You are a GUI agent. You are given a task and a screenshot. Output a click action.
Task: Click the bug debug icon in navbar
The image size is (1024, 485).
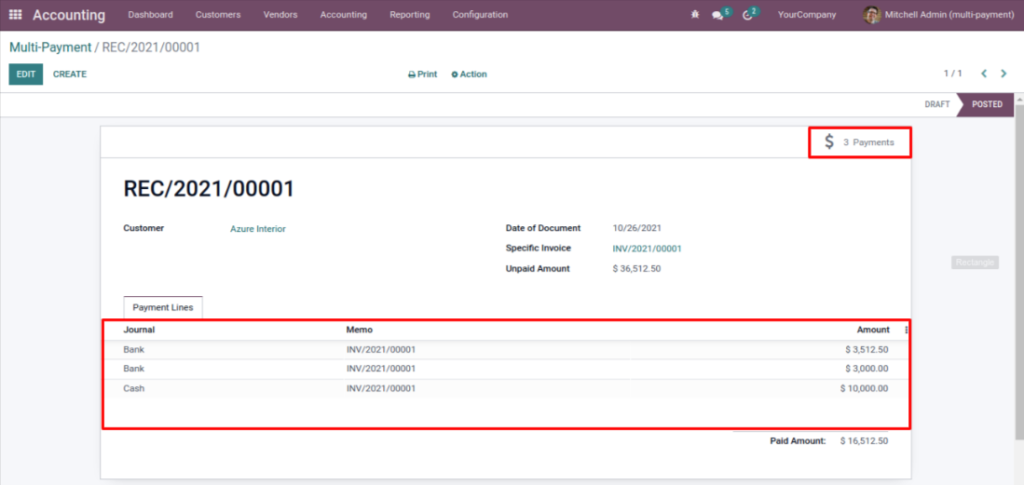695,14
